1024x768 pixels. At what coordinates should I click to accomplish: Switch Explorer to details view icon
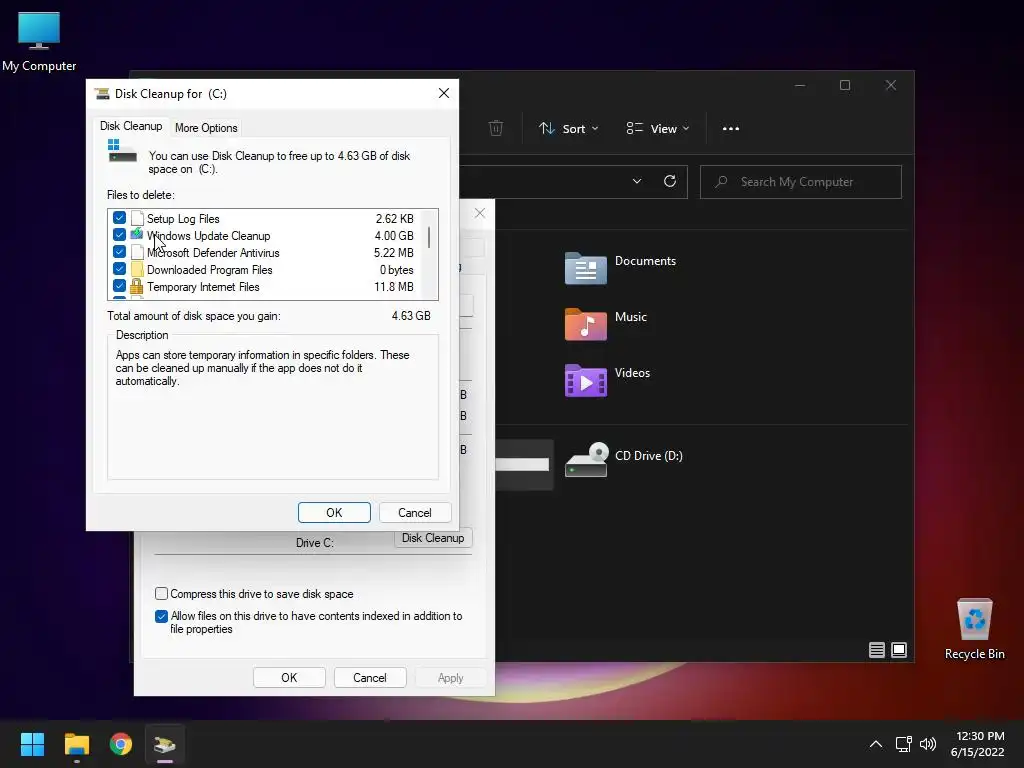[x=876, y=650]
